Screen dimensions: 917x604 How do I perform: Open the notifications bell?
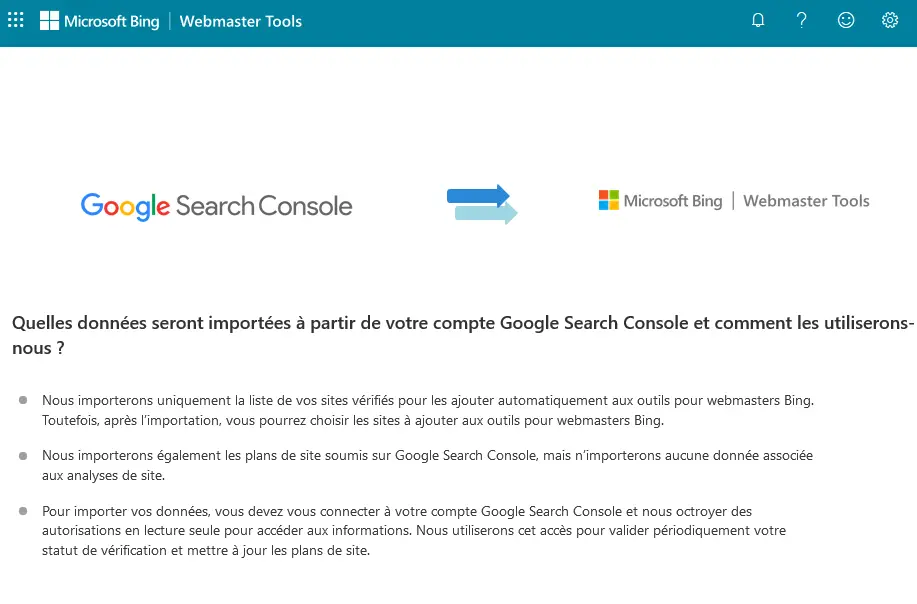click(757, 20)
